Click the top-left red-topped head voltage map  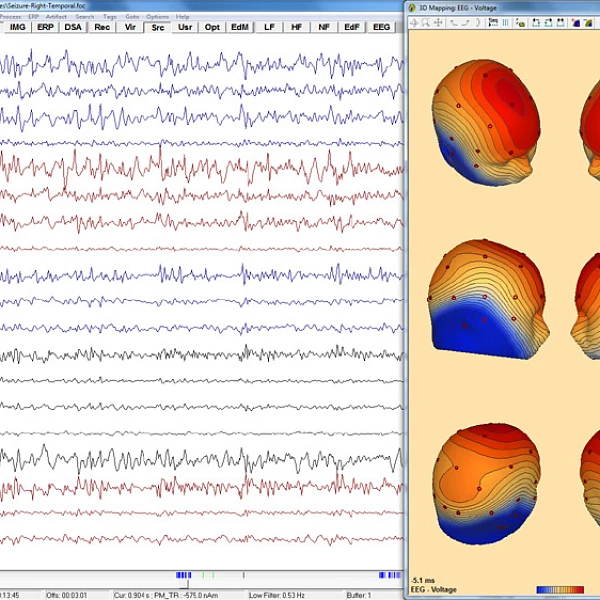(x=487, y=122)
